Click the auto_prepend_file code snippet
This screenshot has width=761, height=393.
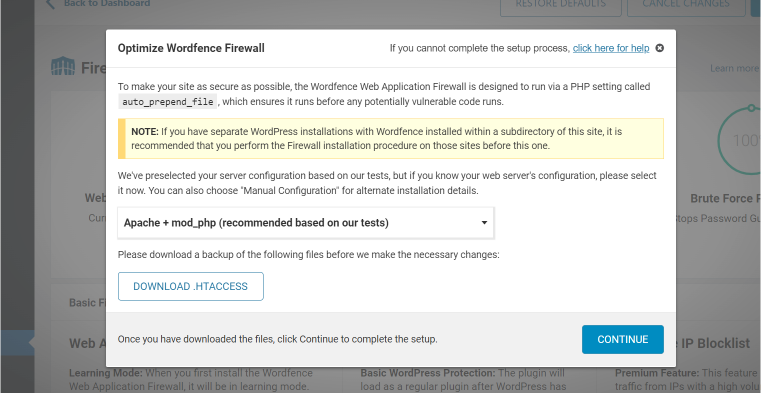coord(167,102)
